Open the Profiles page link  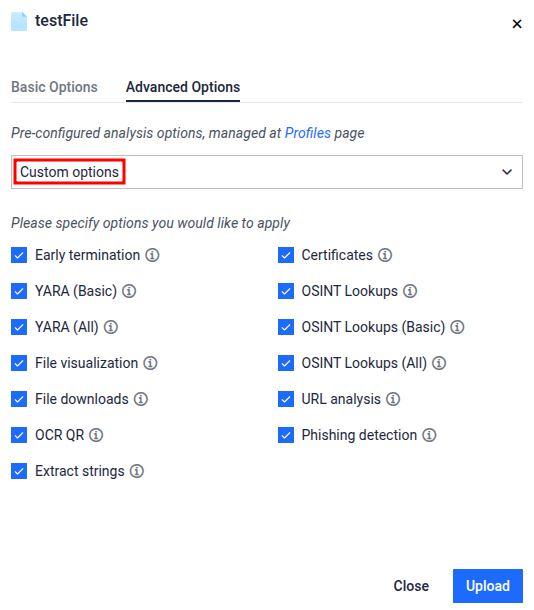pyautogui.click(x=308, y=133)
